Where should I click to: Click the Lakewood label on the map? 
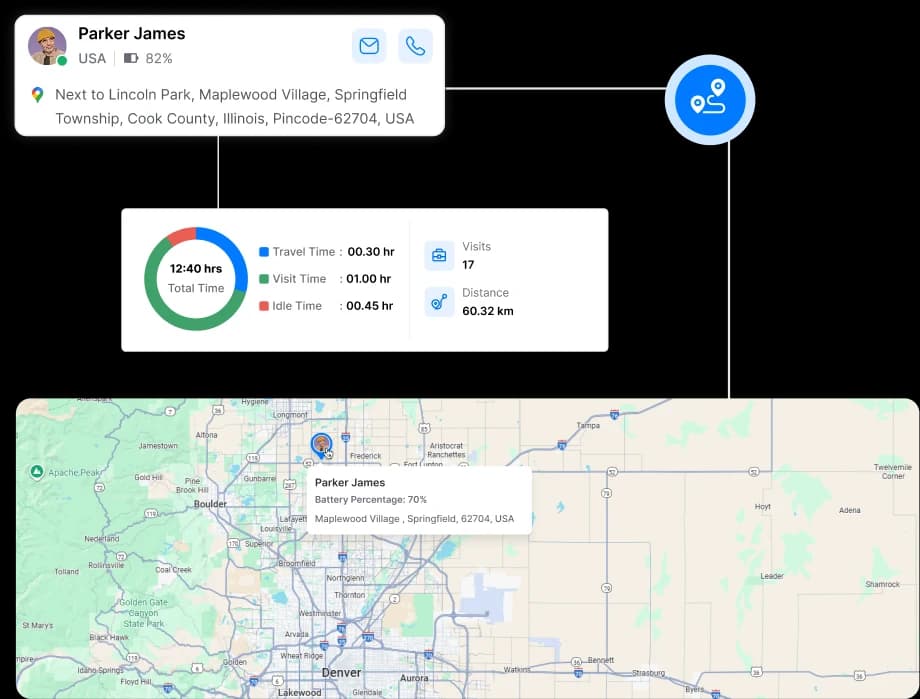299,693
